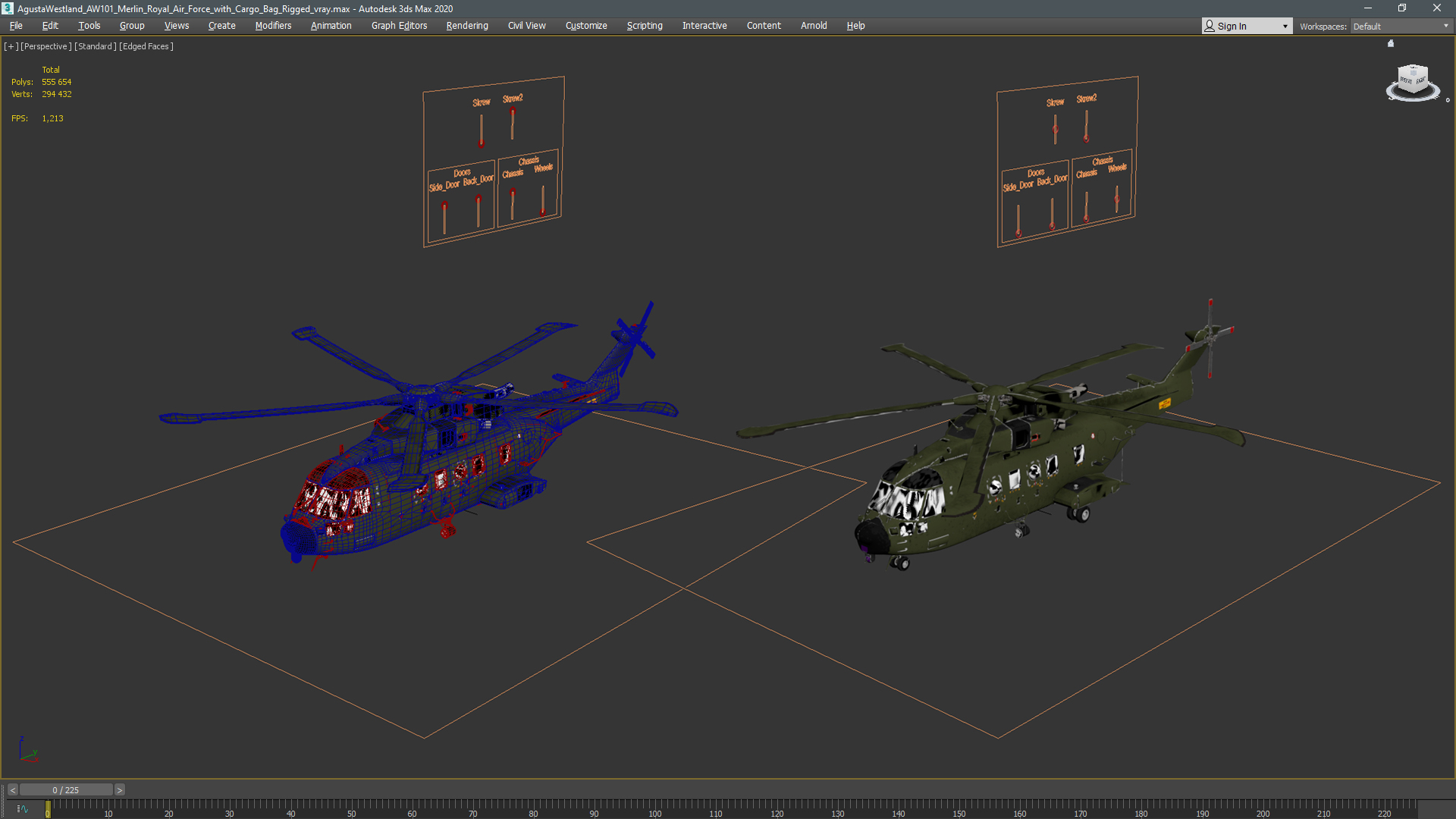The image size is (1456, 819).
Task: Open the Workspaces Default dropdown
Action: tap(1400, 27)
